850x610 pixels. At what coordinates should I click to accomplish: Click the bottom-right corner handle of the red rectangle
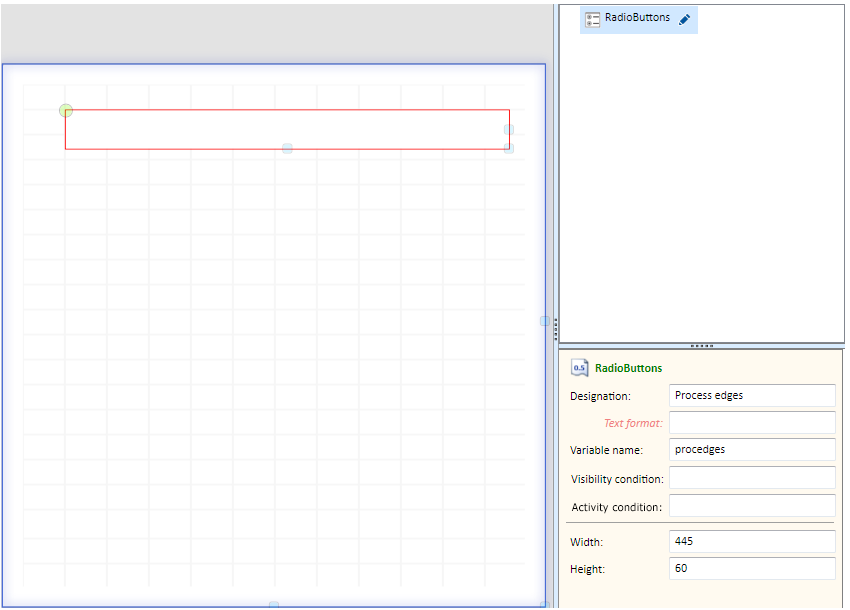click(x=508, y=148)
